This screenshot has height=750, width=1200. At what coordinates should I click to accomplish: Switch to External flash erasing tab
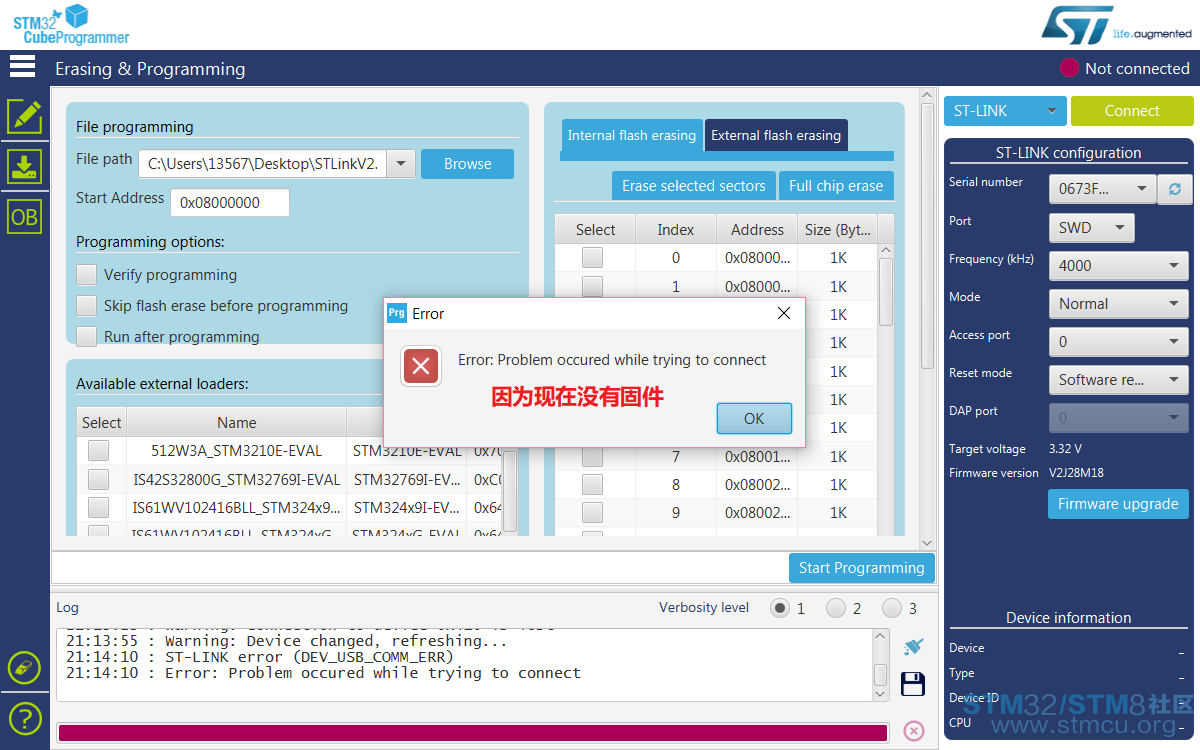[776, 136]
